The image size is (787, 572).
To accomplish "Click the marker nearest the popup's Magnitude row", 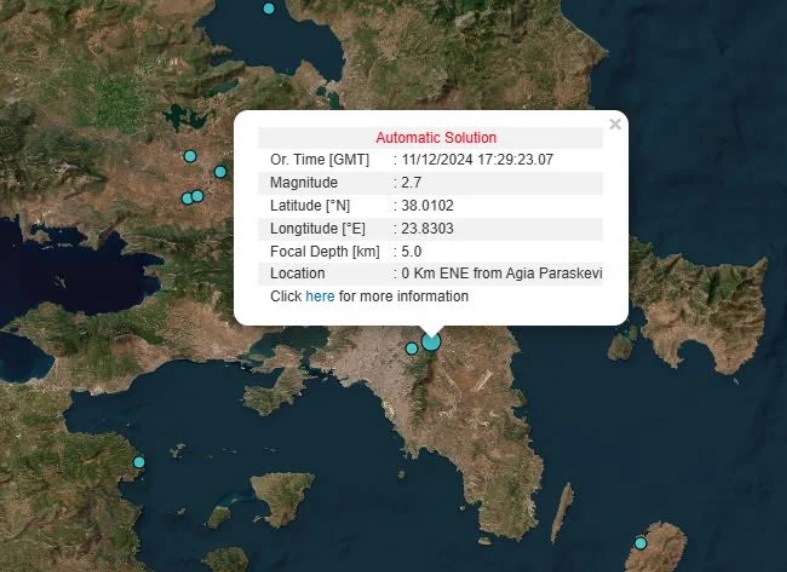I will coord(220,172).
